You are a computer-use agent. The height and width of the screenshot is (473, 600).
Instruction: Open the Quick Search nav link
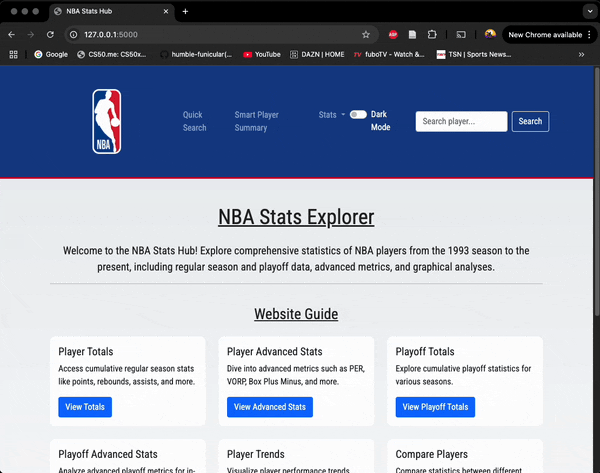(x=194, y=121)
